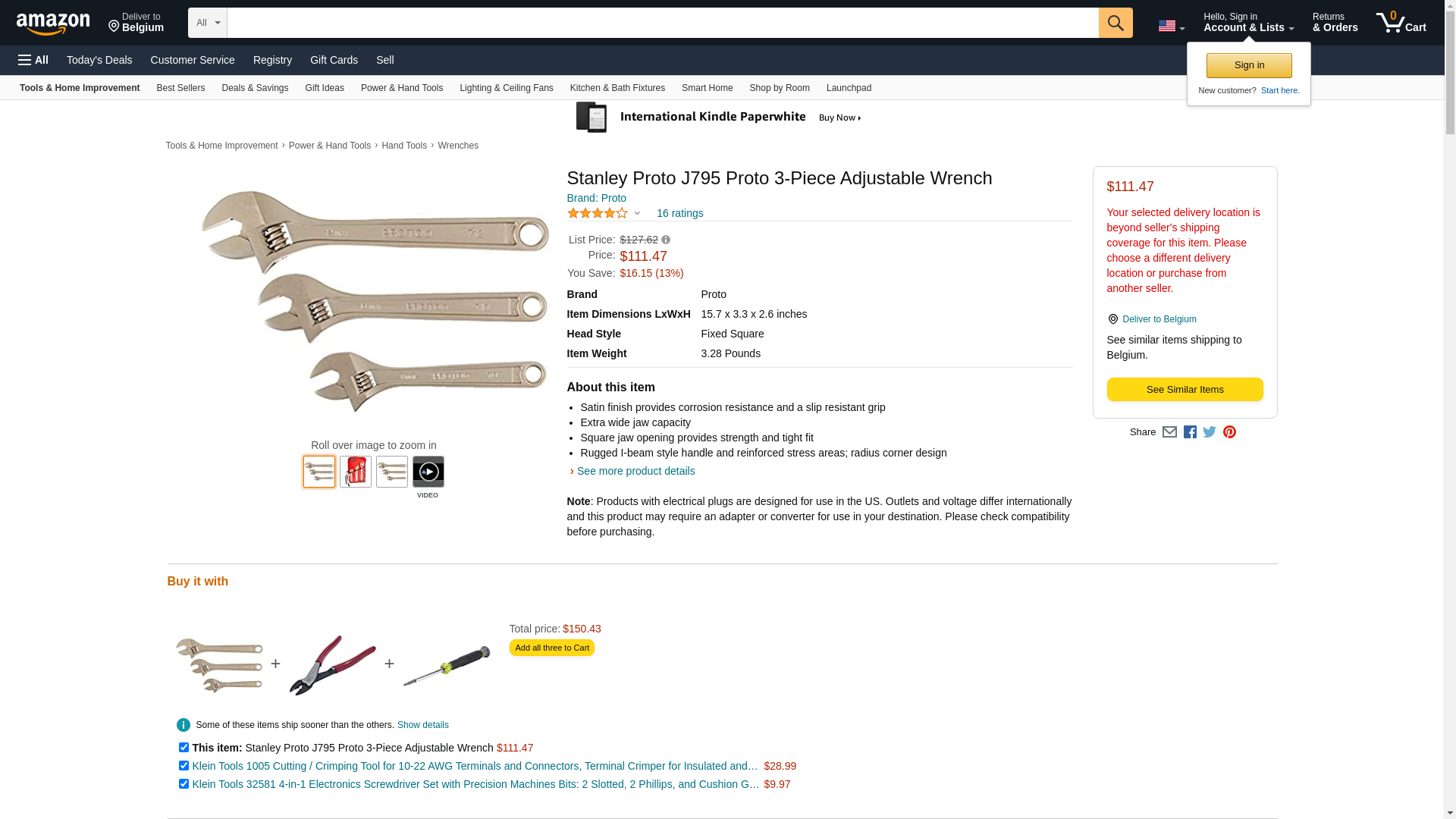
Task: Uncheck the Stanley Proto wrench item checkbox
Action: tap(184, 748)
